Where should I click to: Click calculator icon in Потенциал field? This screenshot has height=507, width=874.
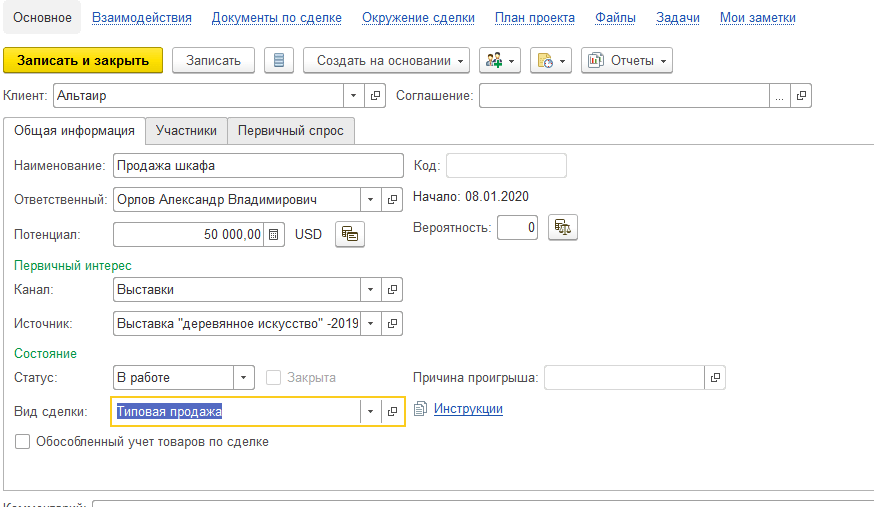click(273, 234)
